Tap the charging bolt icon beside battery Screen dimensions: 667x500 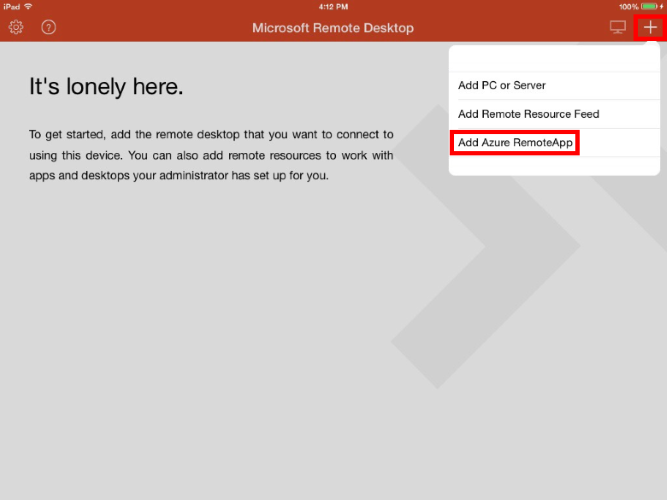(661, 6)
